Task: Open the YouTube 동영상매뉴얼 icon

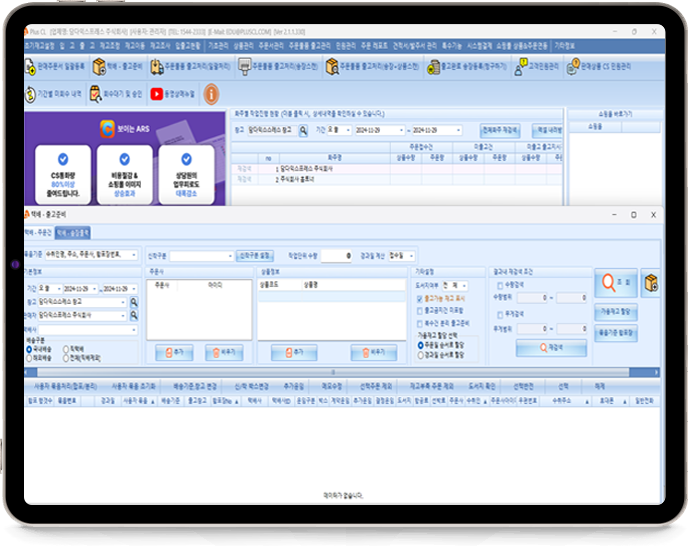Action: [157, 94]
